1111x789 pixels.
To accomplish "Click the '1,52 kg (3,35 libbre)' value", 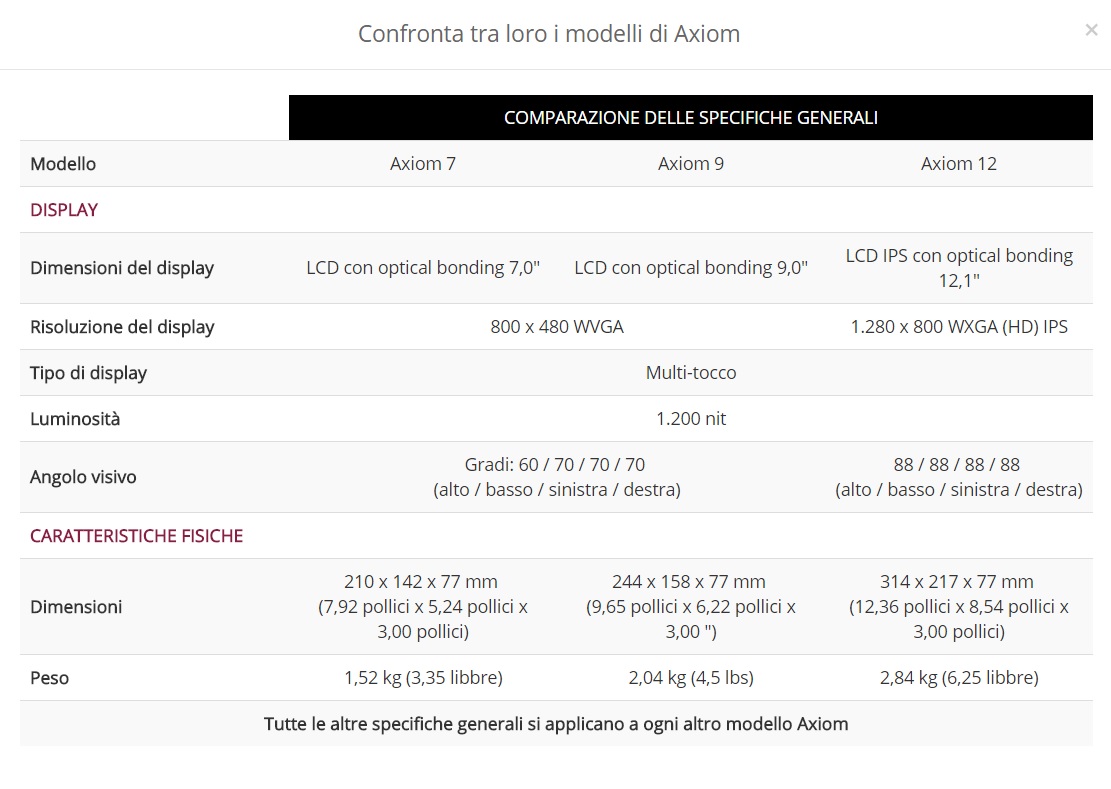I will coord(423,678).
